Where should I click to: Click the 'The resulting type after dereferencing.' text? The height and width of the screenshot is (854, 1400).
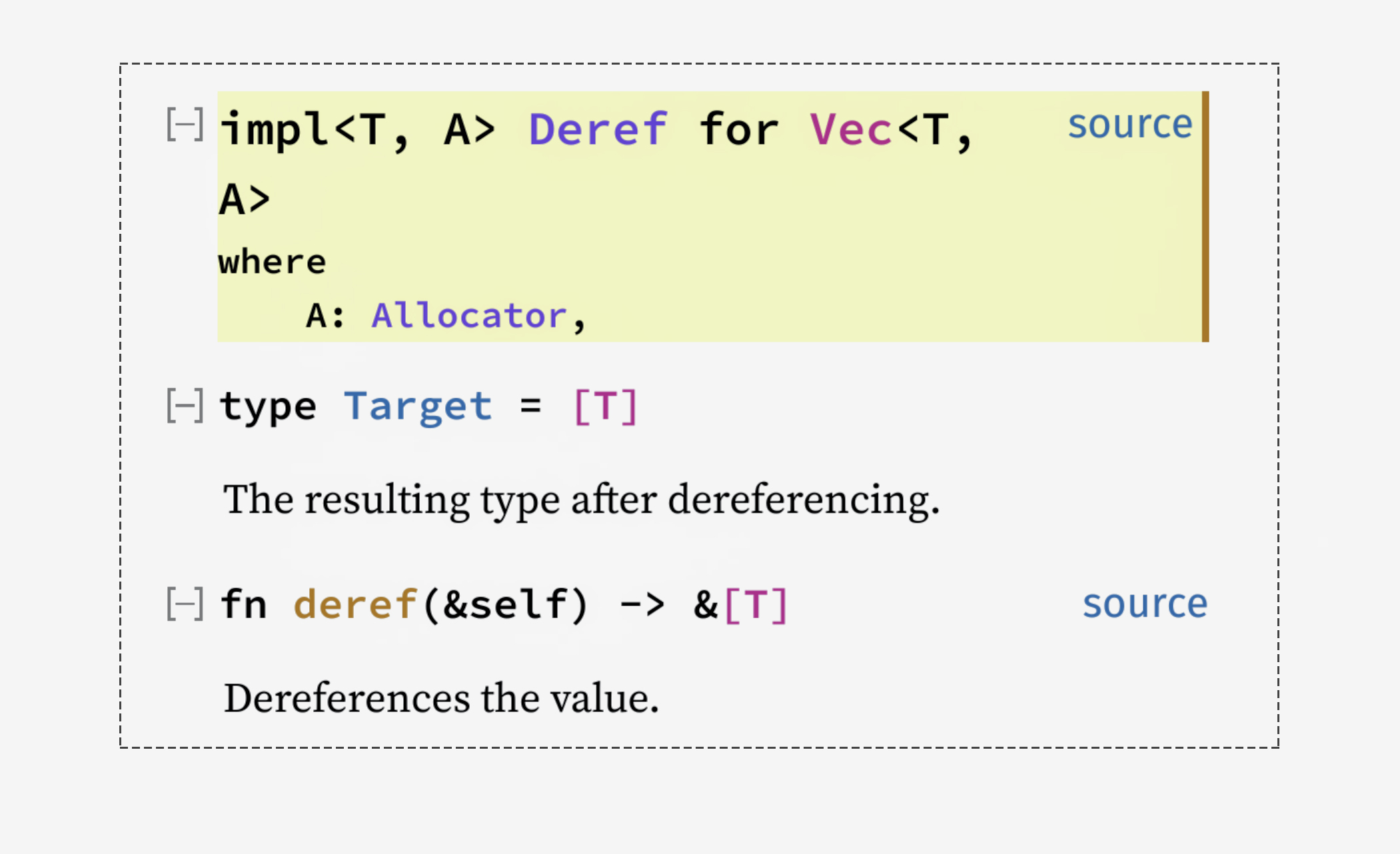click(581, 499)
